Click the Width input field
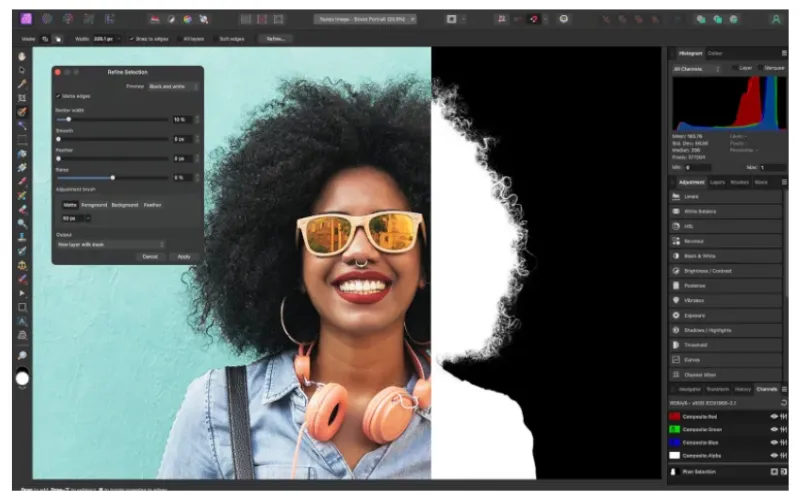Viewport: 800px width, 495px height. coord(104,38)
